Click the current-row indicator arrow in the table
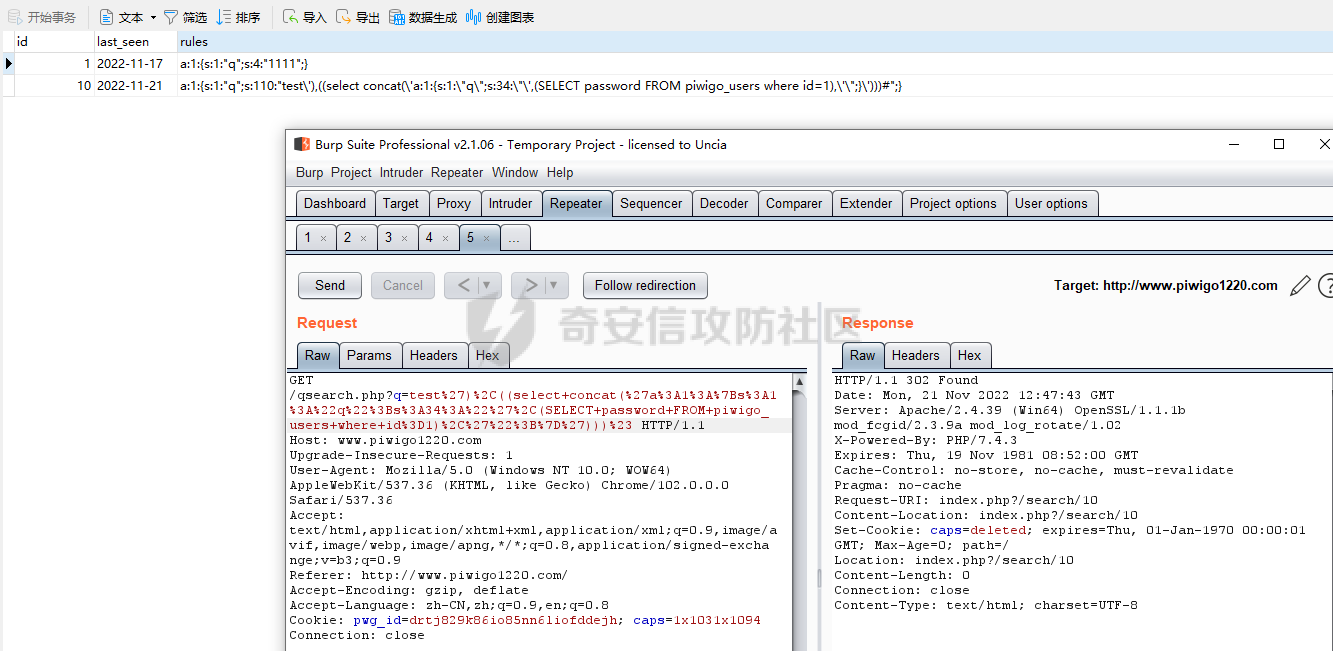The height and width of the screenshot is (651, 1333). [x=8, y=64]
